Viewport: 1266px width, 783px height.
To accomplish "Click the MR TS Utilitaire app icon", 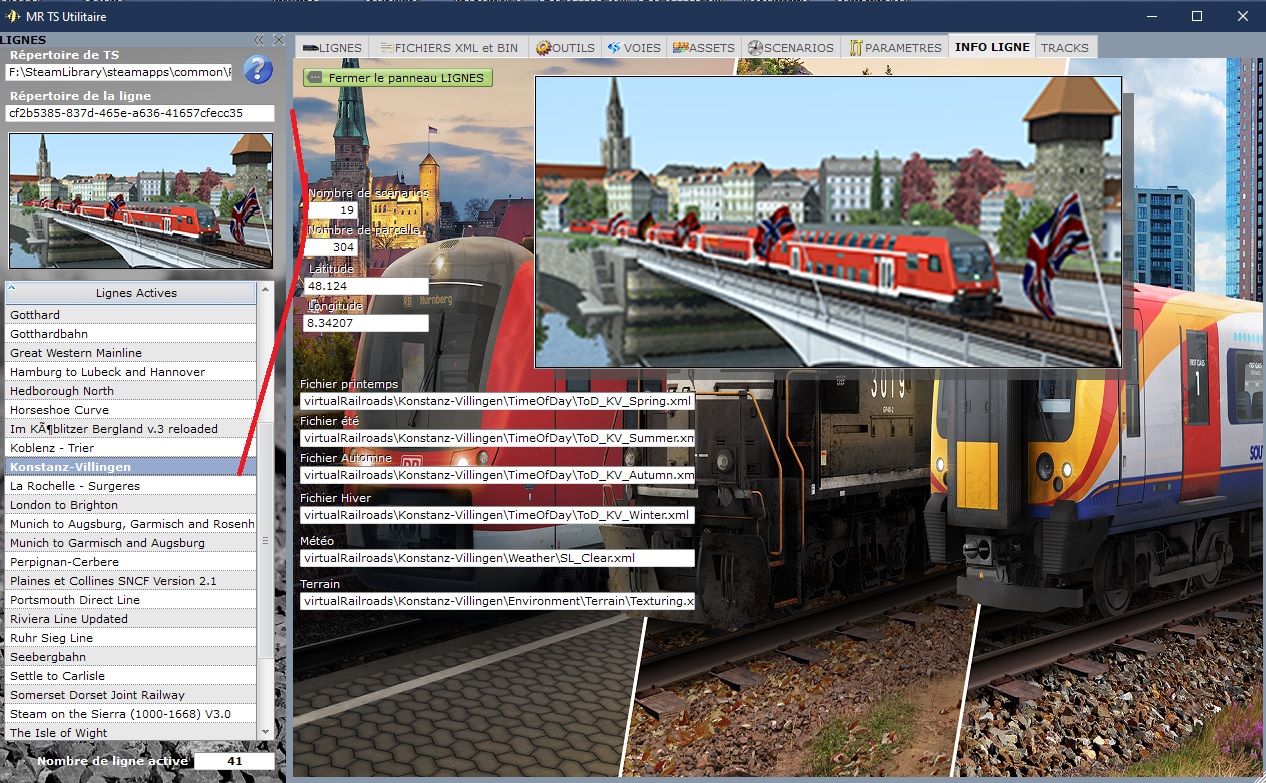I will [13, 16].
